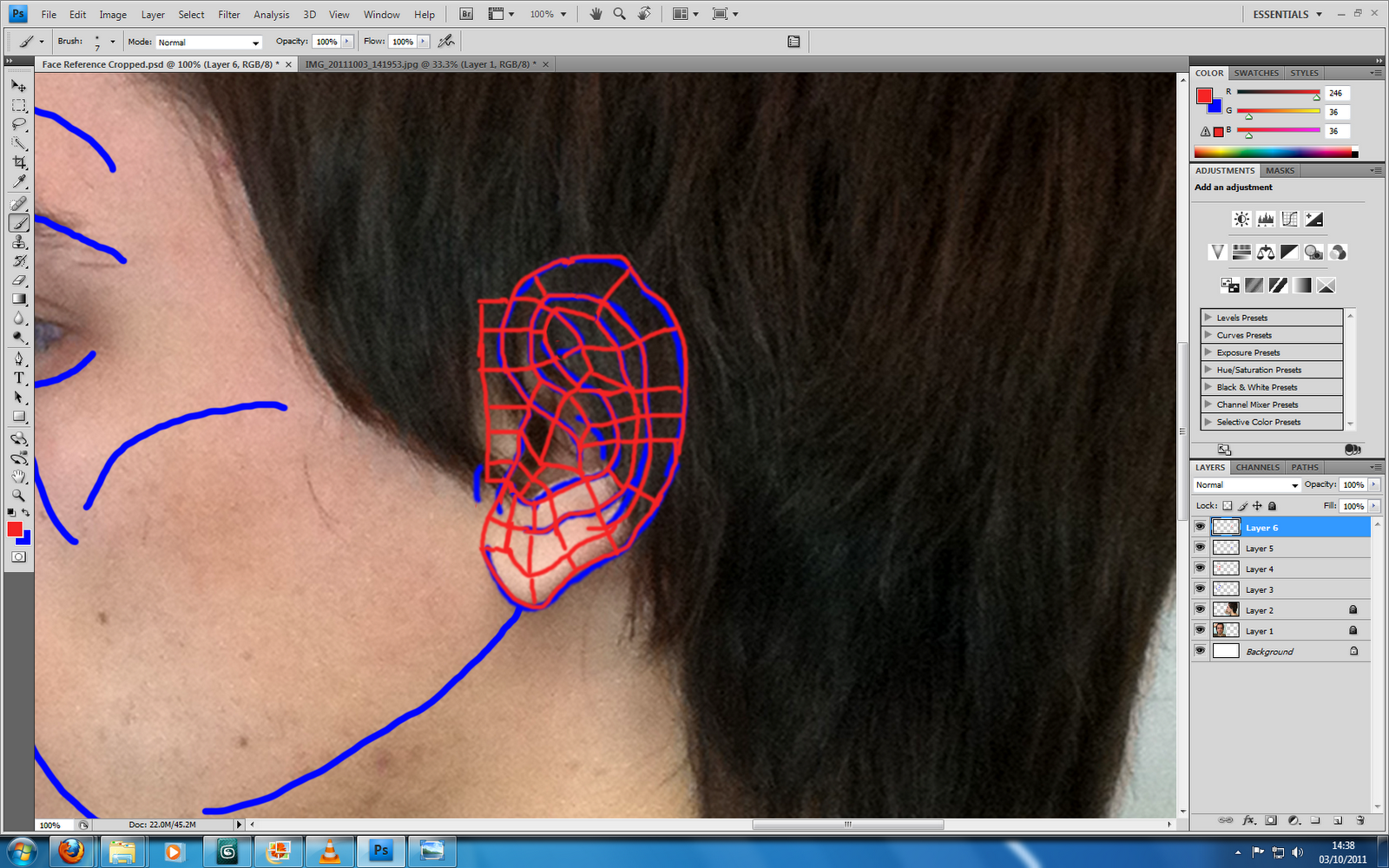
Task: Hide the Background layer
Action: point(1200,650)
